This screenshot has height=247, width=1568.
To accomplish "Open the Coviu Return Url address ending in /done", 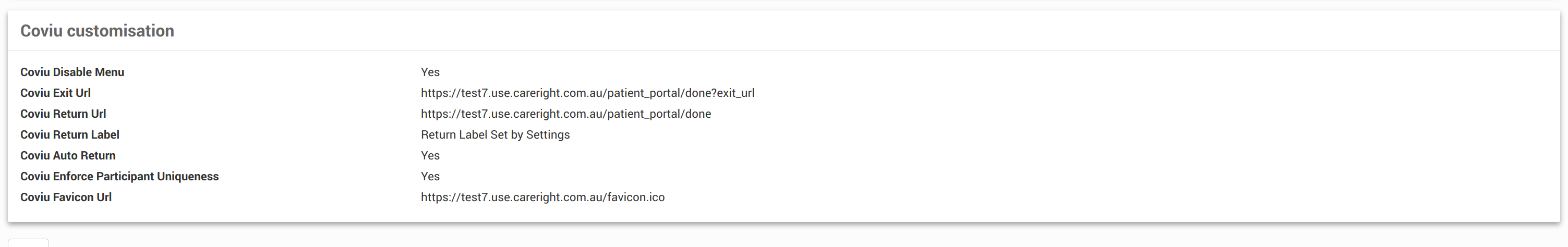I will [x=565, y=114].
